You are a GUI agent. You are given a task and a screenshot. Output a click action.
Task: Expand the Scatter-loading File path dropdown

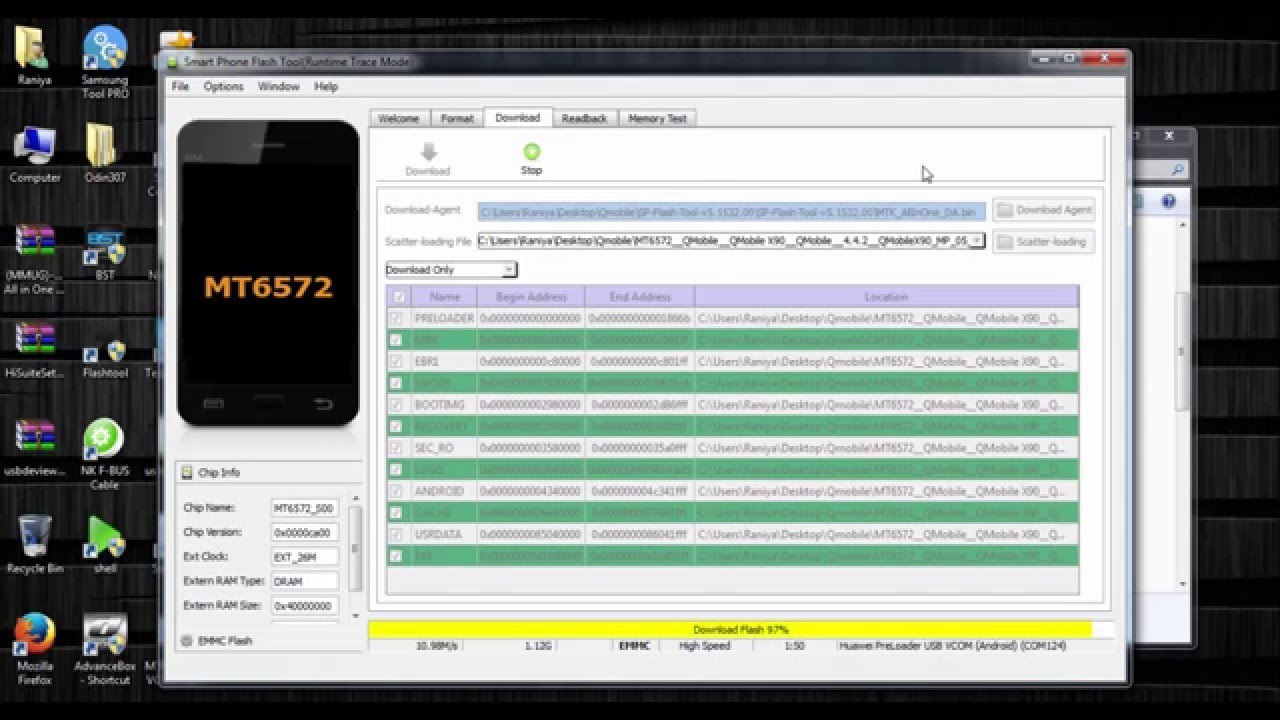click(x=977, y=240)
